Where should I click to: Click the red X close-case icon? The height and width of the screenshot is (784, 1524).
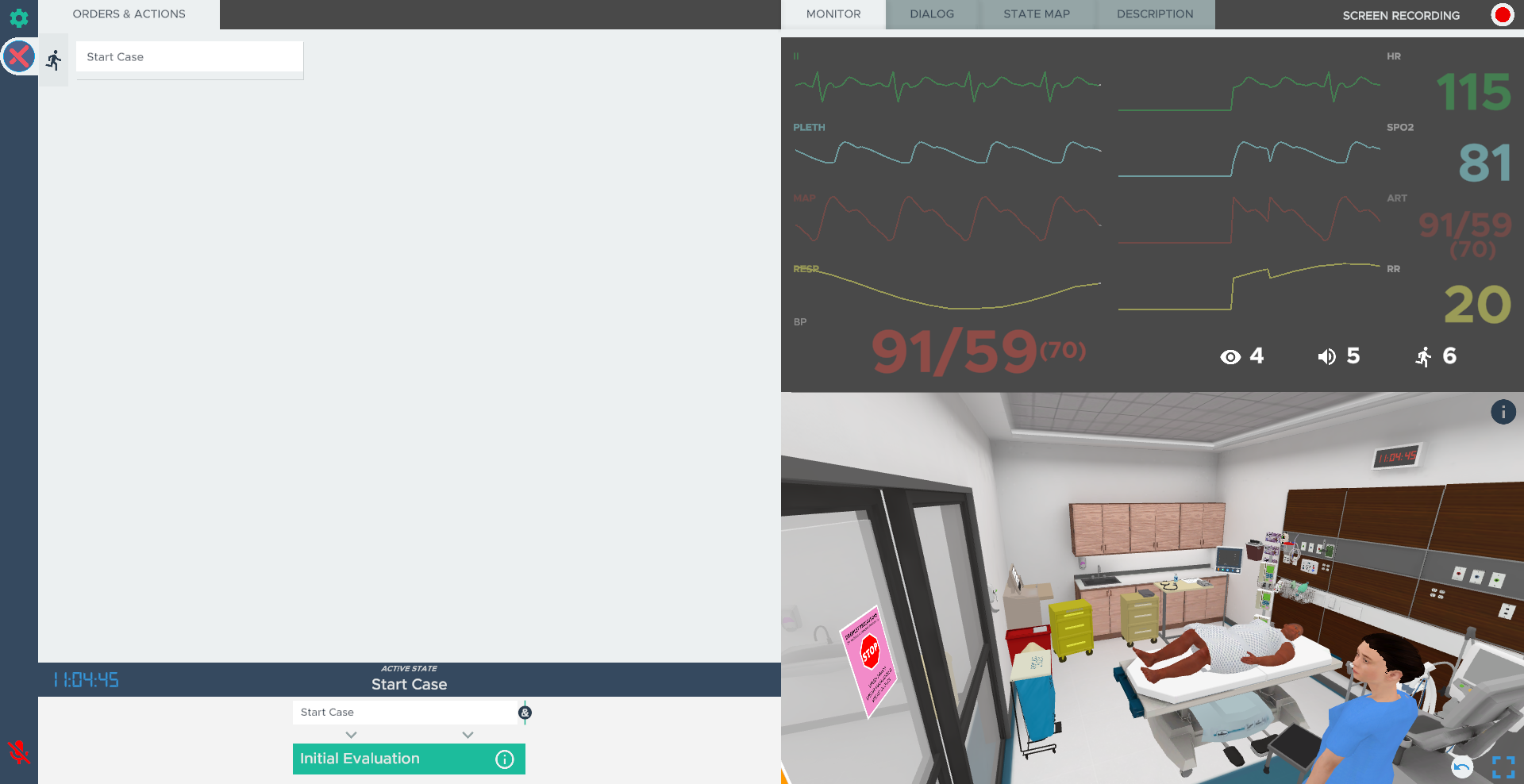(x=19, y=56)
